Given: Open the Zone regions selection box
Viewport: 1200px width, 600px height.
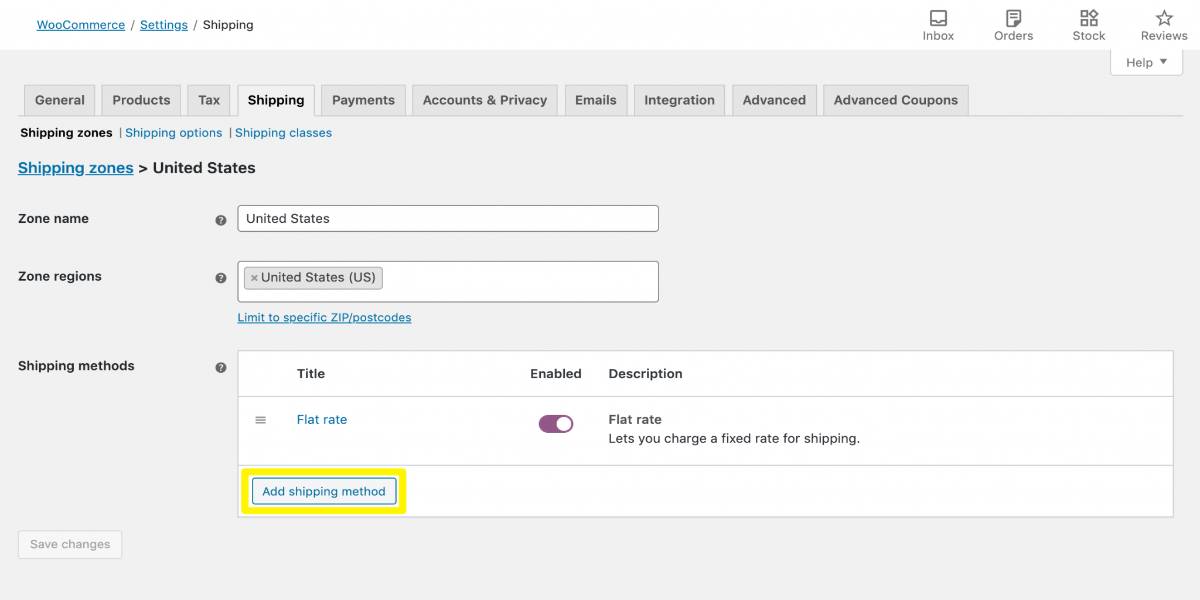Looking at the screenshot, I should [520, 280].
